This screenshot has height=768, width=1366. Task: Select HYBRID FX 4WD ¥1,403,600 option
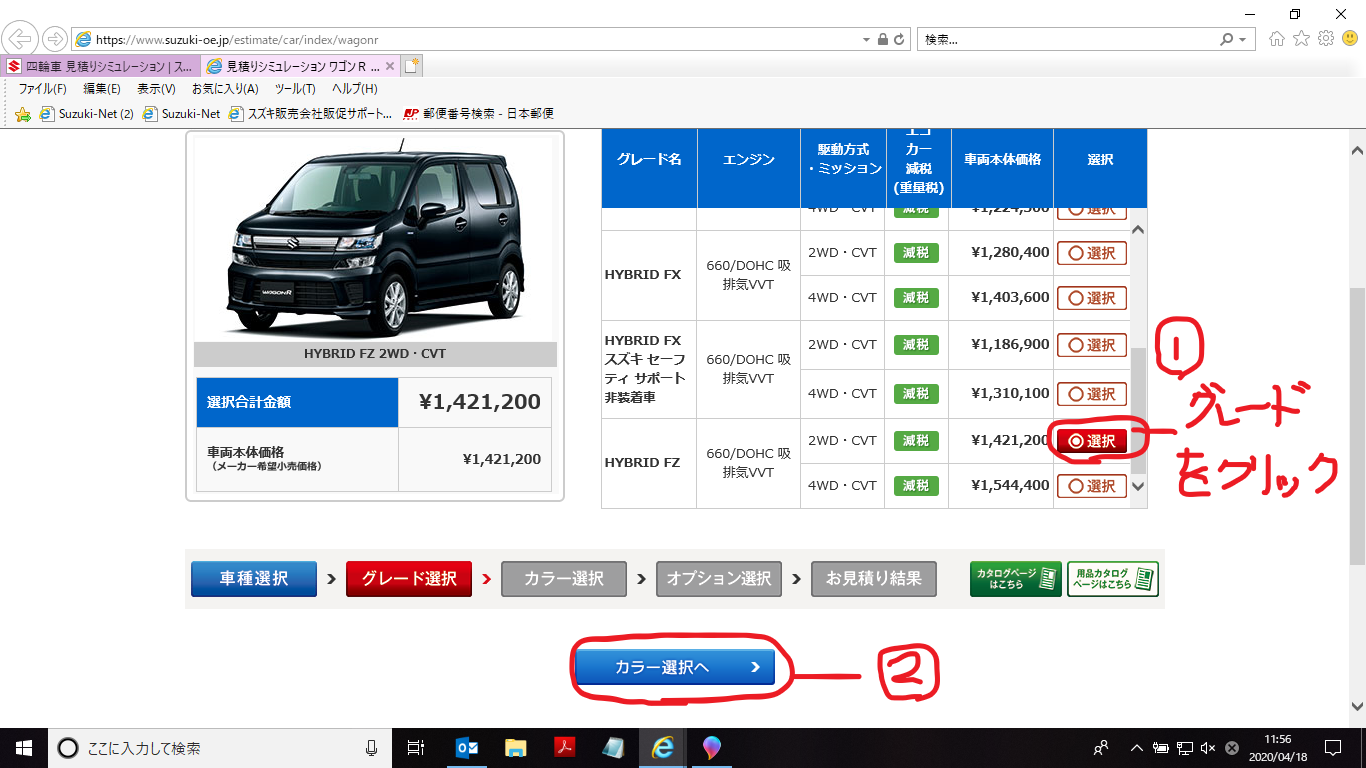tap(1091, 298)
